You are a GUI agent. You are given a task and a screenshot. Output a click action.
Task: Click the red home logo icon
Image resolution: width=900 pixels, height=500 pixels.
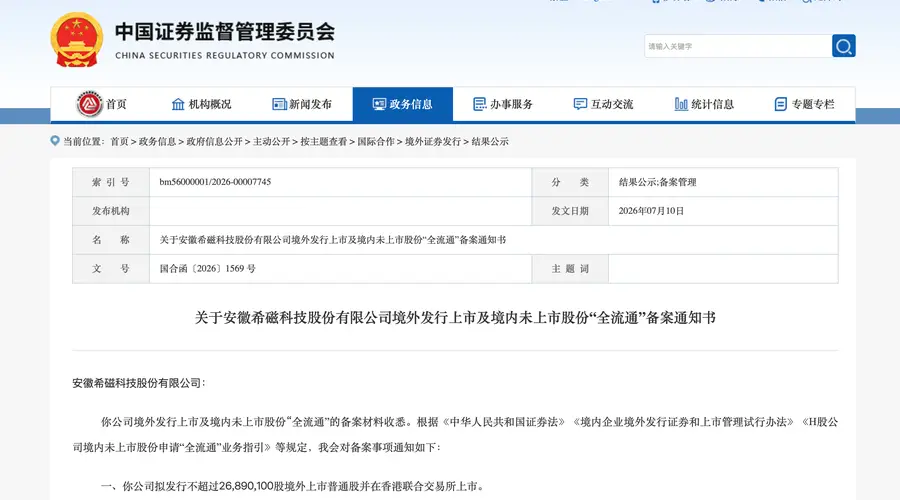[x=89, y=104]
